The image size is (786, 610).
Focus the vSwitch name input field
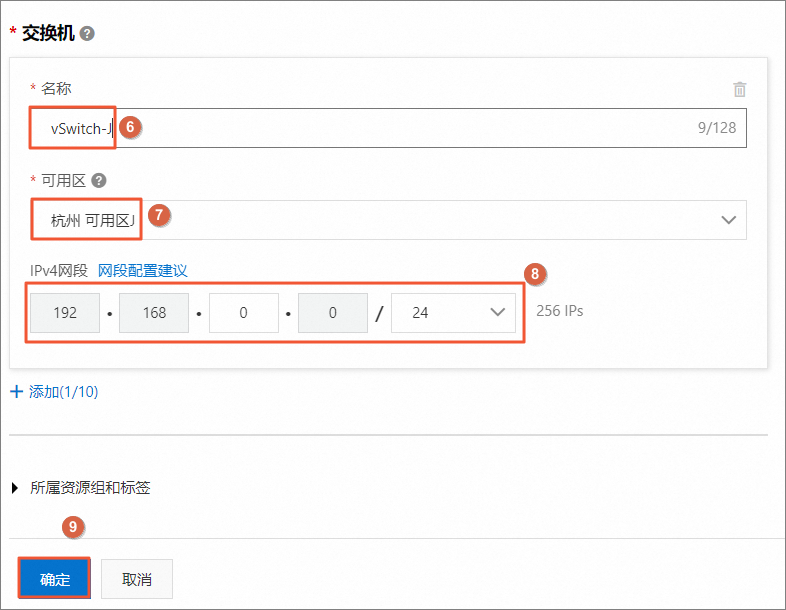[400, 128]
